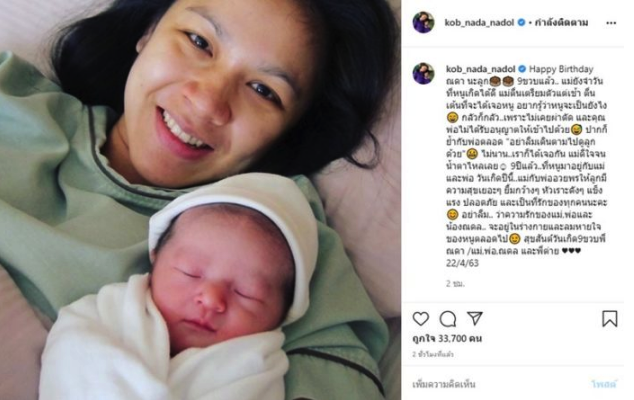Click the mother and baby photo
The width and height of the screenshot is (634, 400).
click(201, 200)
